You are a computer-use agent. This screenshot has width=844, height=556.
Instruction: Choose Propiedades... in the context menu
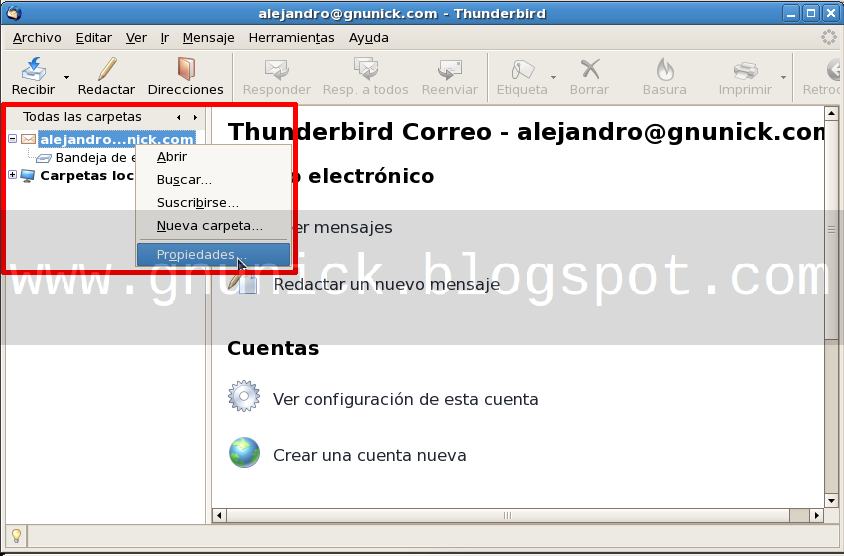(213, 254)
